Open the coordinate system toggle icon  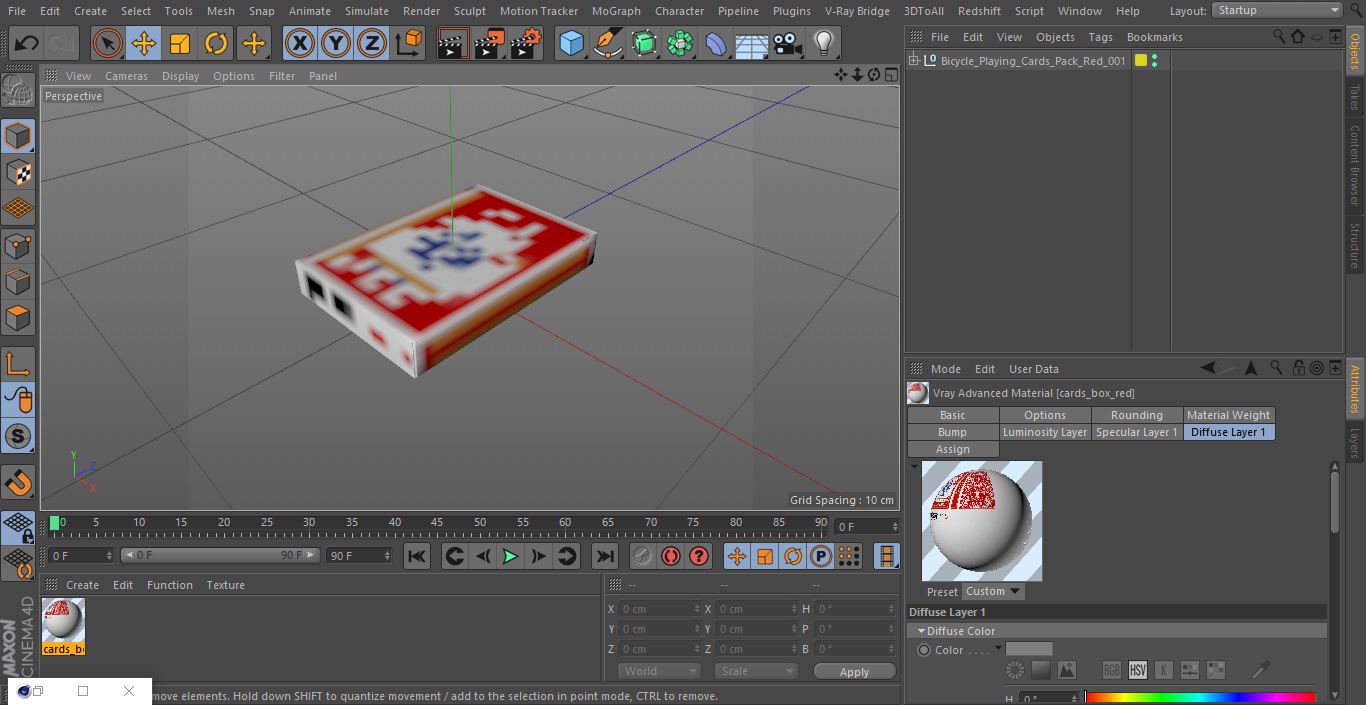(409, 44)
